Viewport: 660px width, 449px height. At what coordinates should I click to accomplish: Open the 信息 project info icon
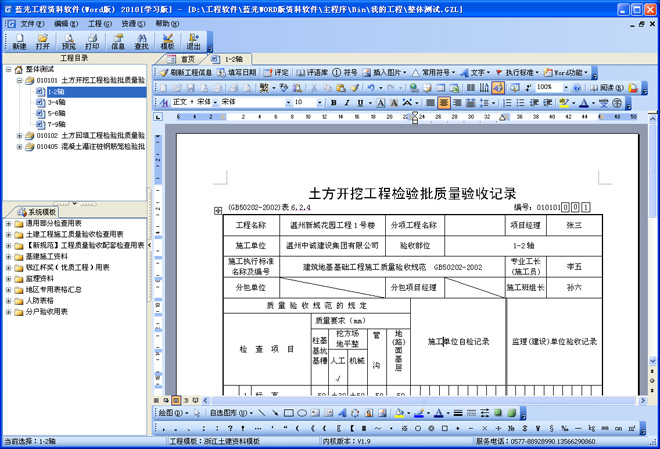118,42
